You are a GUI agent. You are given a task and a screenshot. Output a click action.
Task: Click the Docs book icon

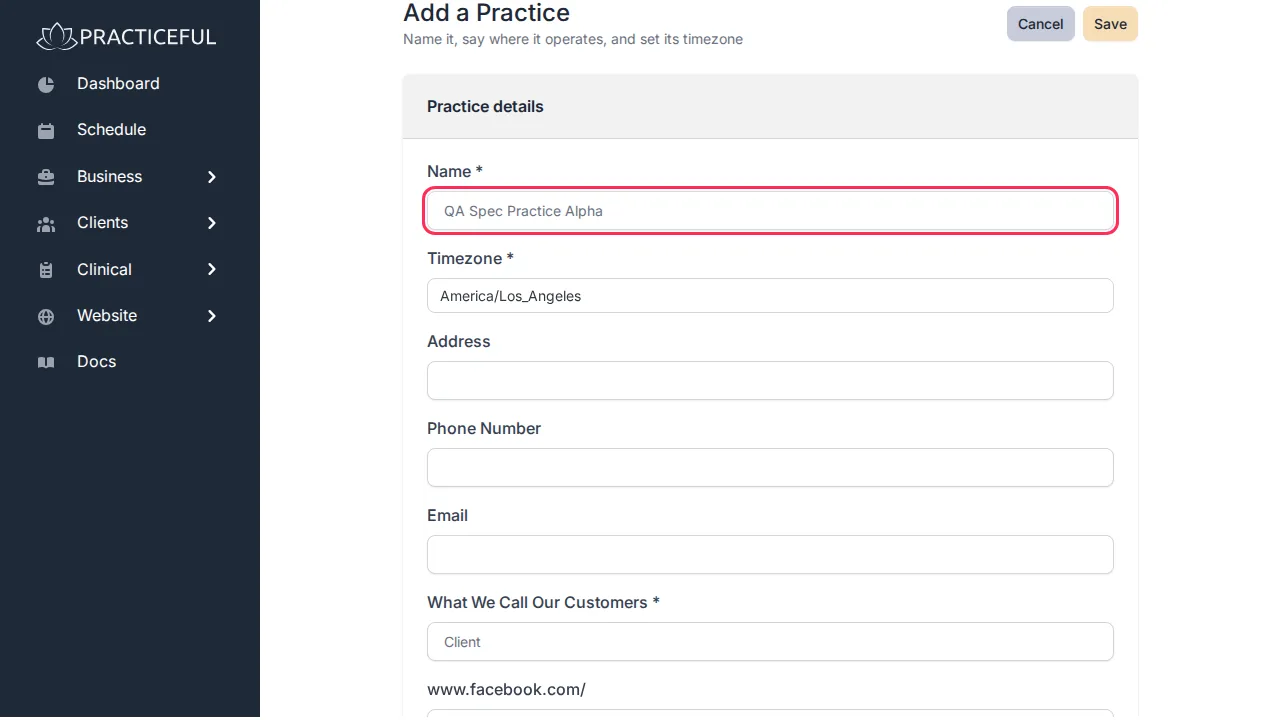[46, 362]
